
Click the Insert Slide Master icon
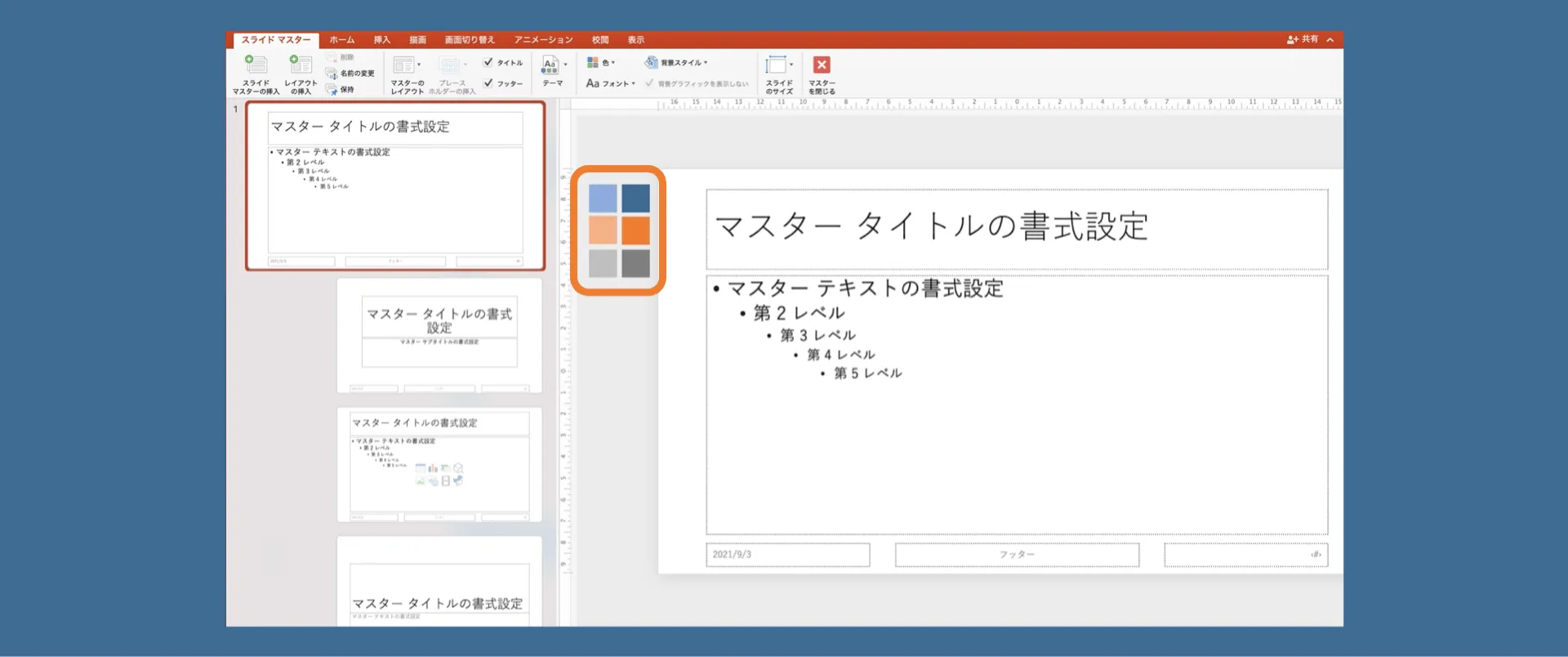click(x=256, y=65)
